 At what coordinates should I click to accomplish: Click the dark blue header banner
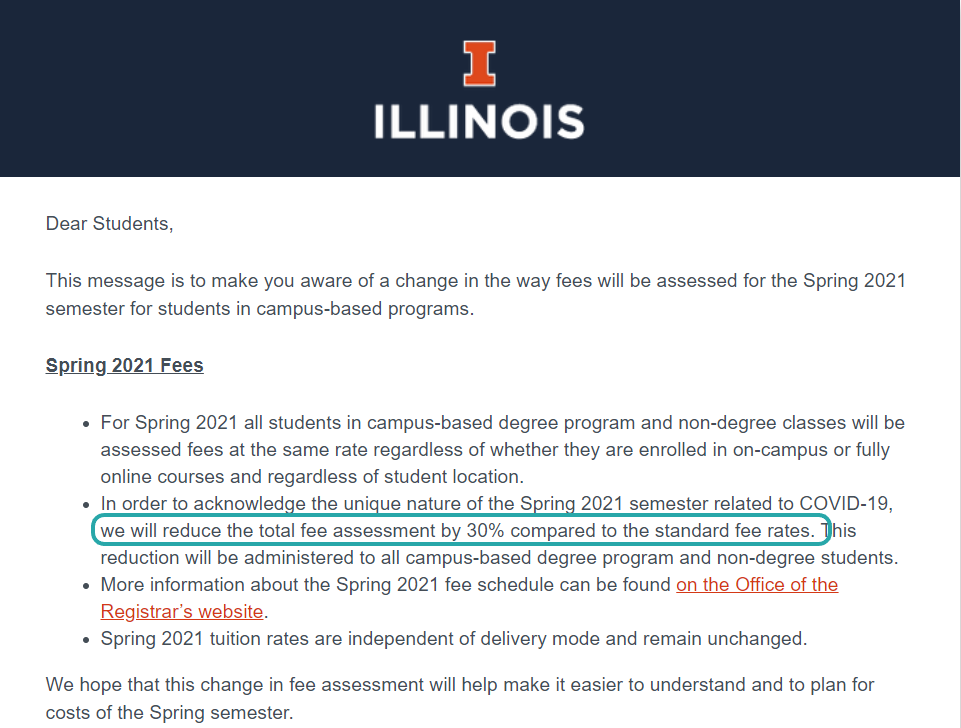479,88
